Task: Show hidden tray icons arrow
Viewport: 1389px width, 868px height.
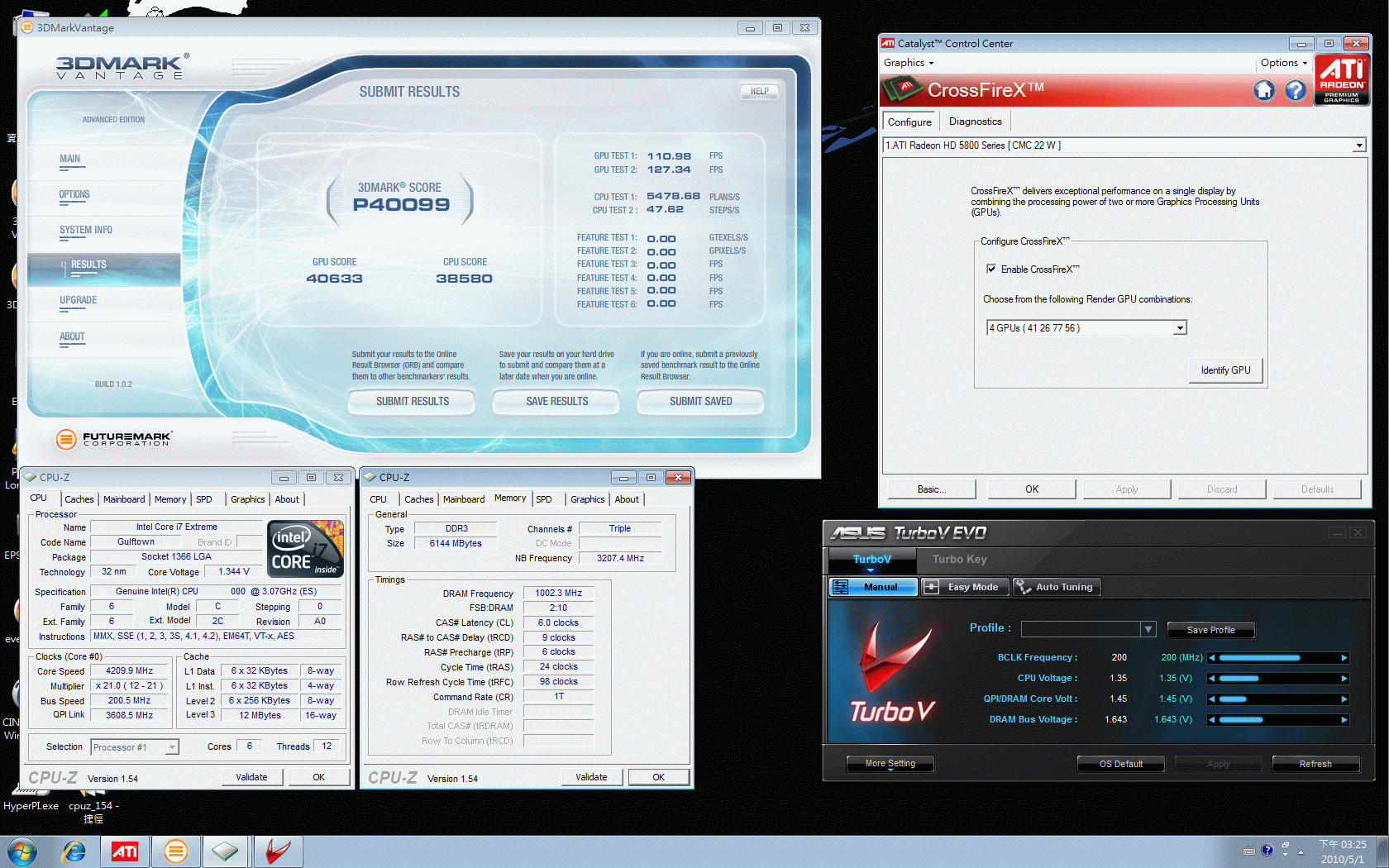Action: 1301,851
